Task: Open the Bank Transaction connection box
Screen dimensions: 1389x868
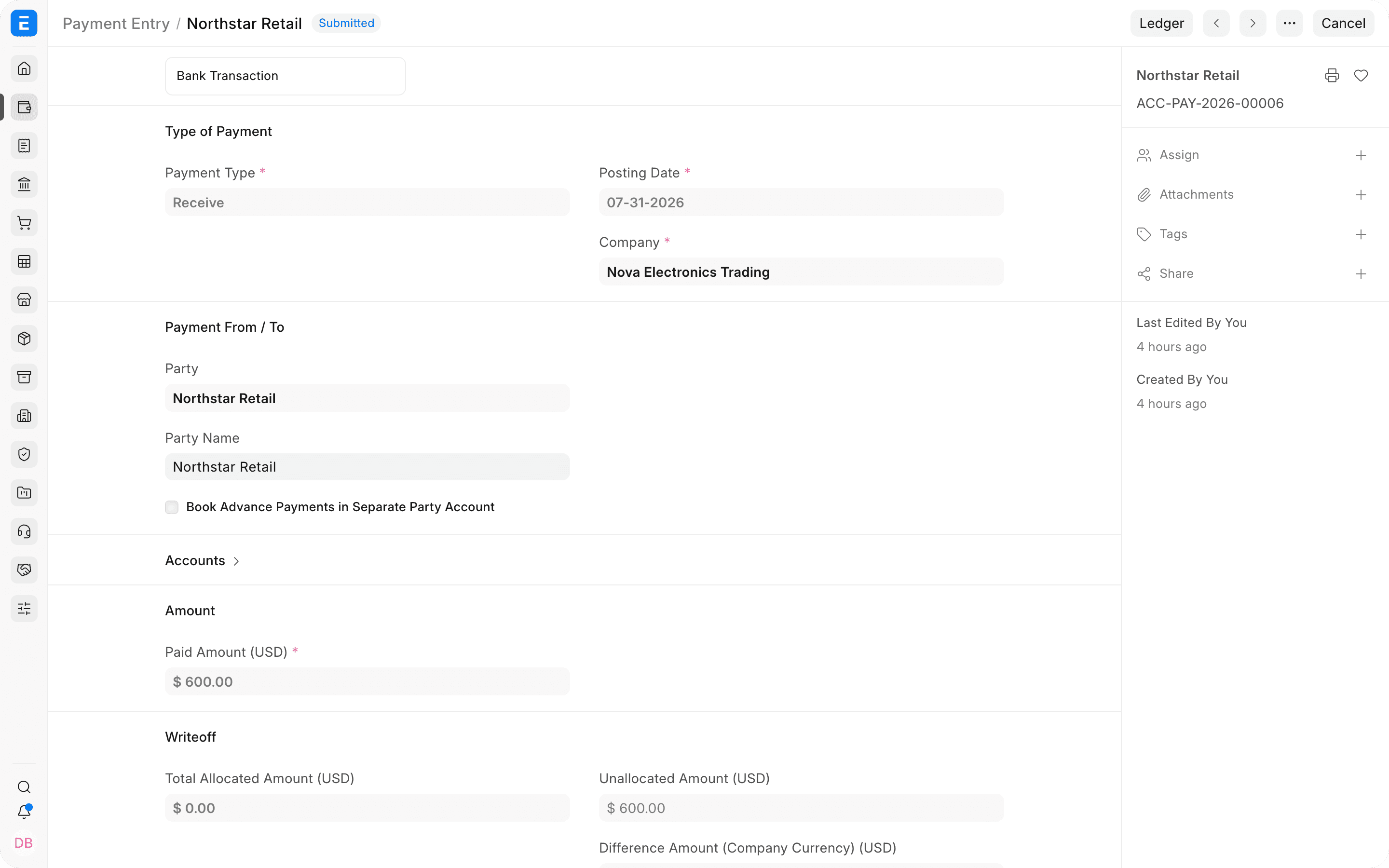Action: (285, 76)
